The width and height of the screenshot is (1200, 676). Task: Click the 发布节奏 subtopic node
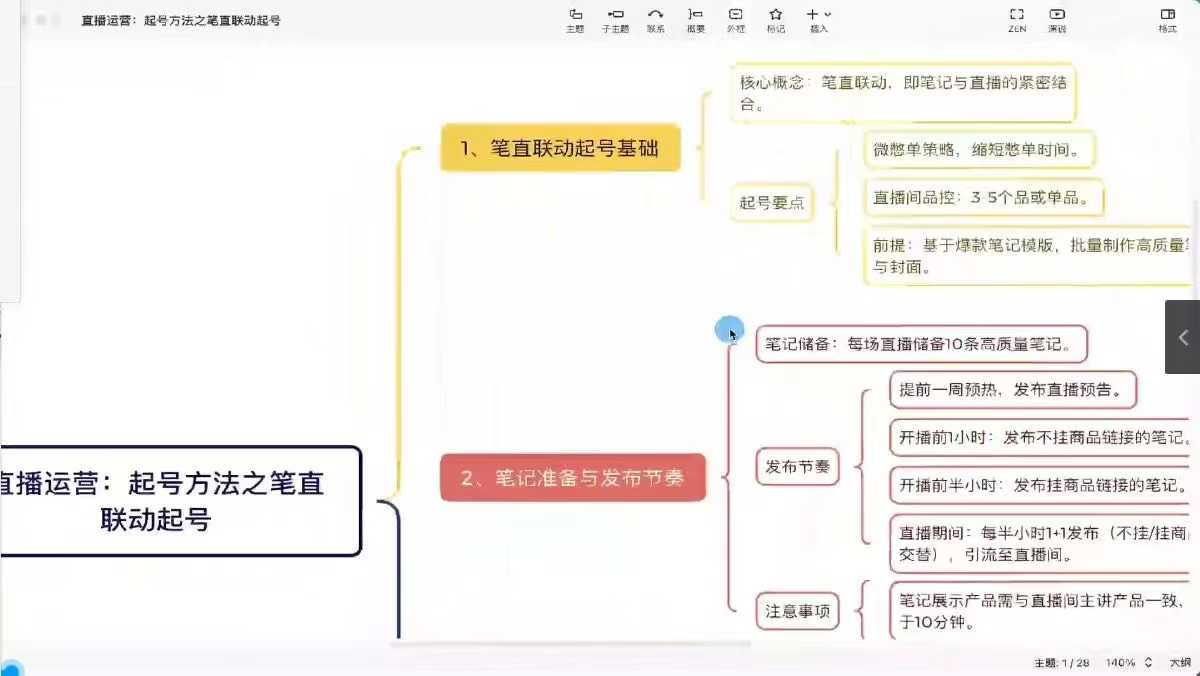797,467
